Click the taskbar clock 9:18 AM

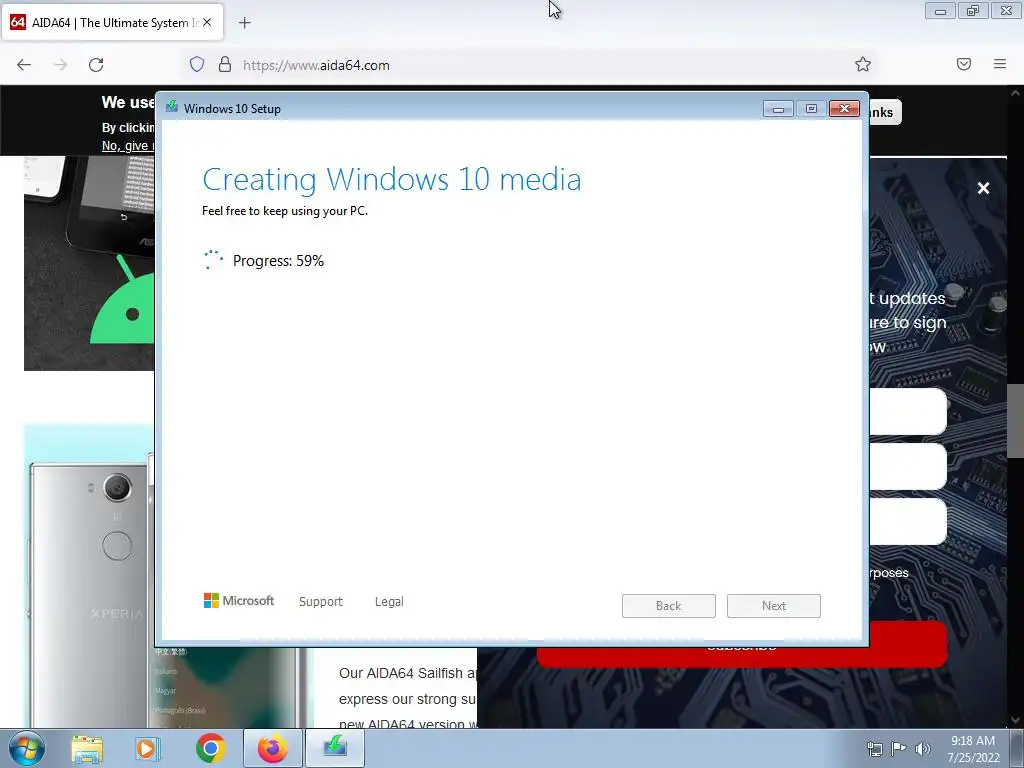pos(973,748)
